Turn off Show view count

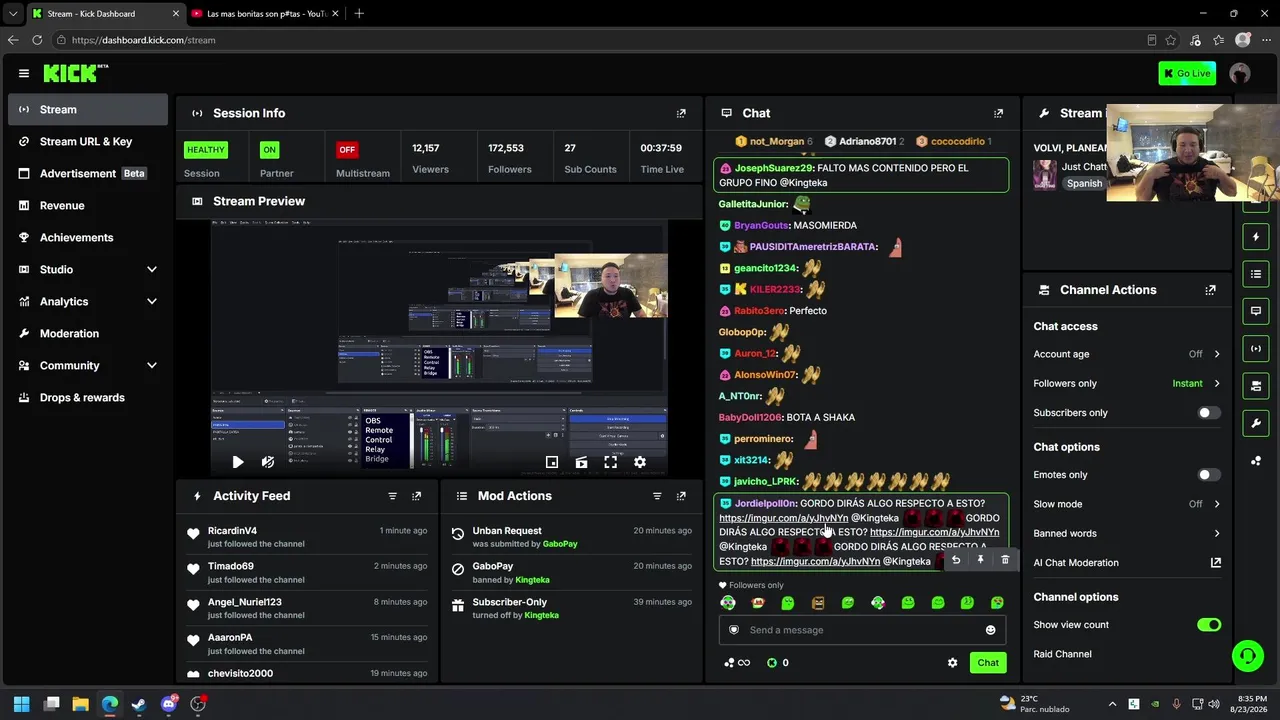point(1209,625)
